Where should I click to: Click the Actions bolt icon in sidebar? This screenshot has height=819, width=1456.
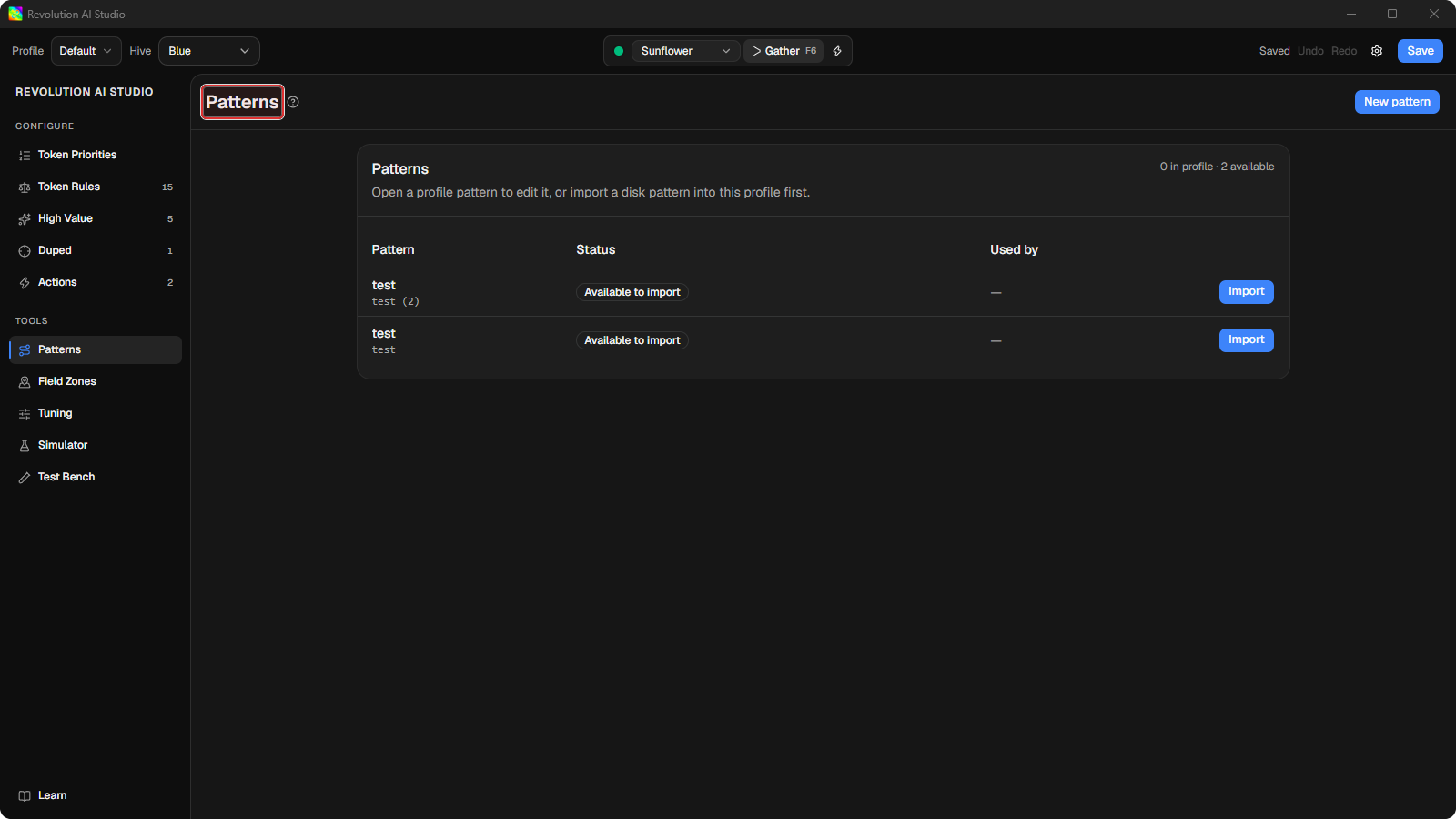click(x=25, y=283)
